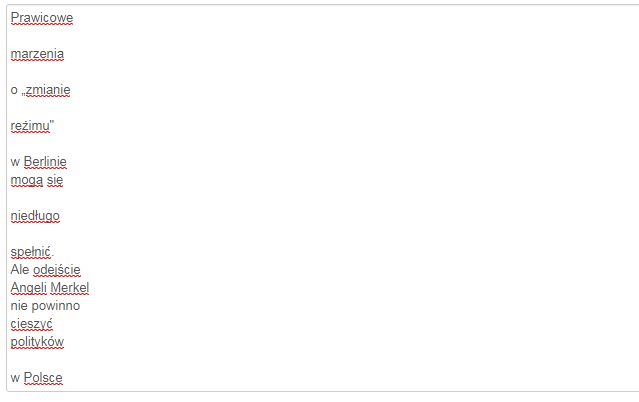Place cursor on the word "odejście"
Image resolution: width=639 pixels, height=402 pixels.
click(x=57, y=270)
